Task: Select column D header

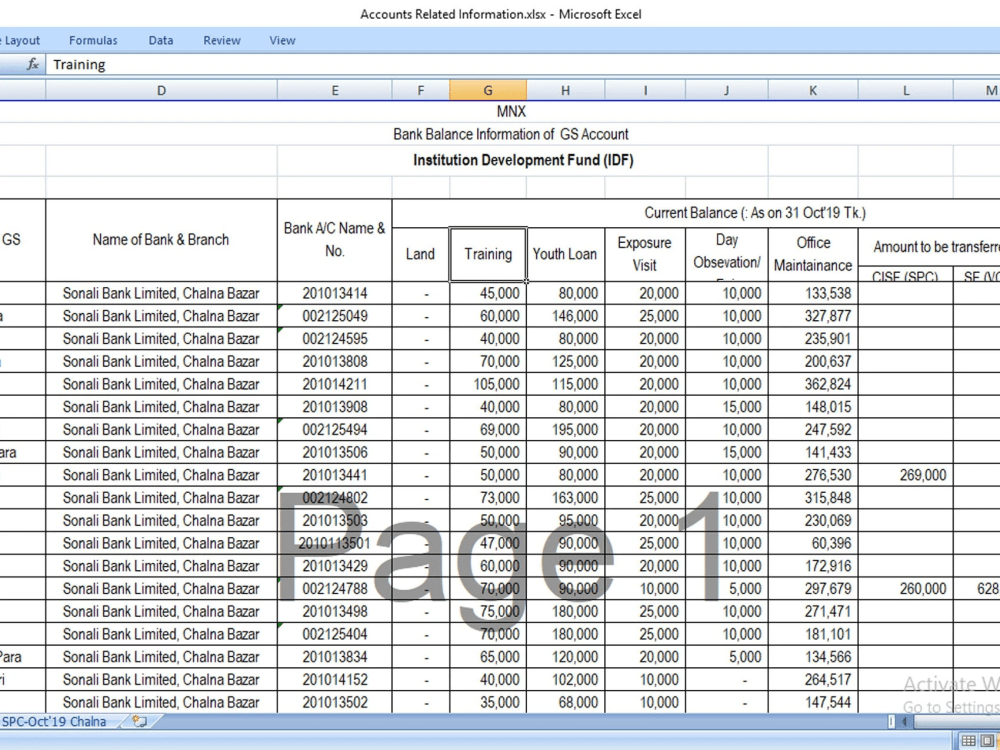Action: pyautogui.click(x=161, y=91)
